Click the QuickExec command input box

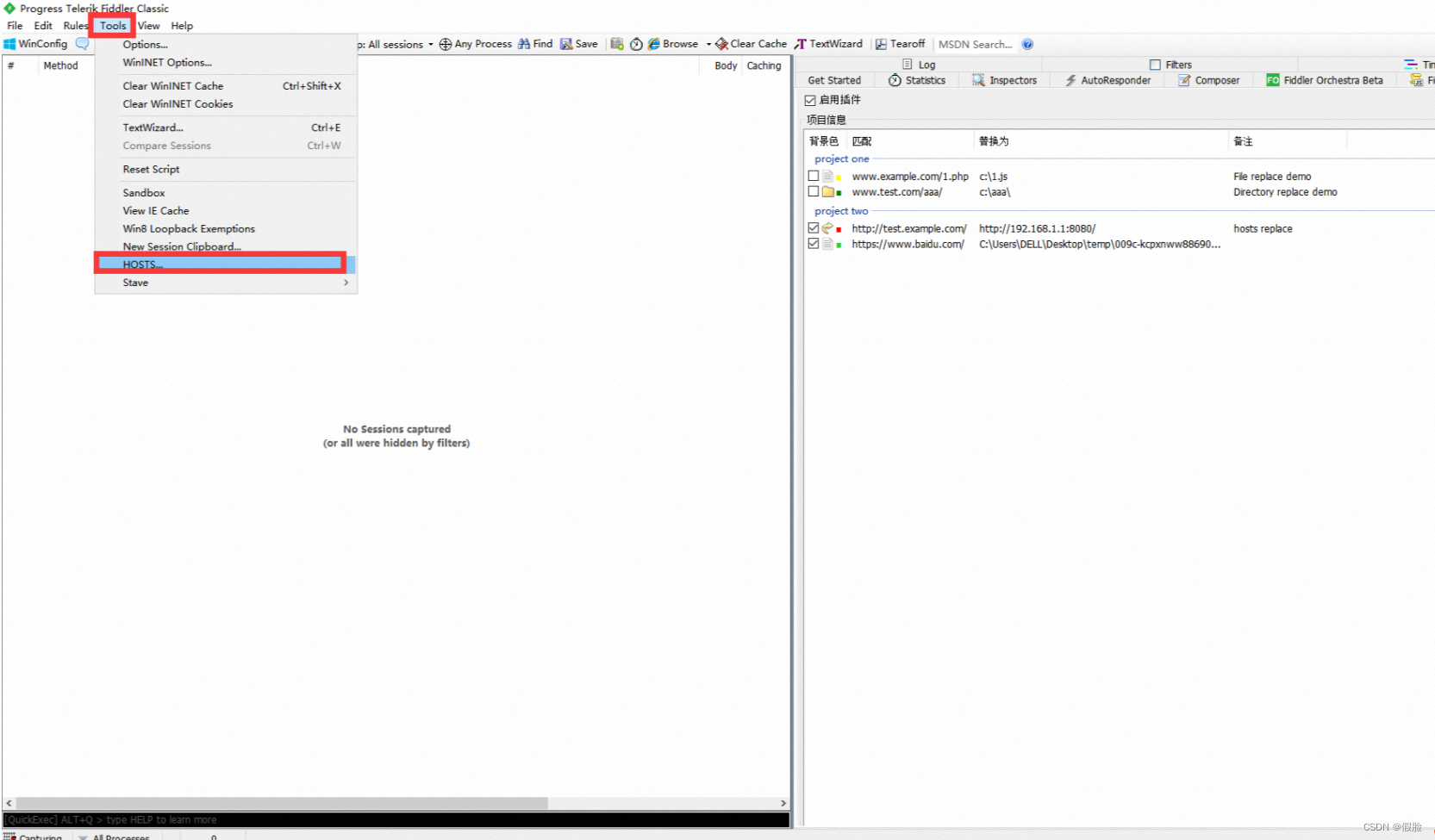(396, 820)
